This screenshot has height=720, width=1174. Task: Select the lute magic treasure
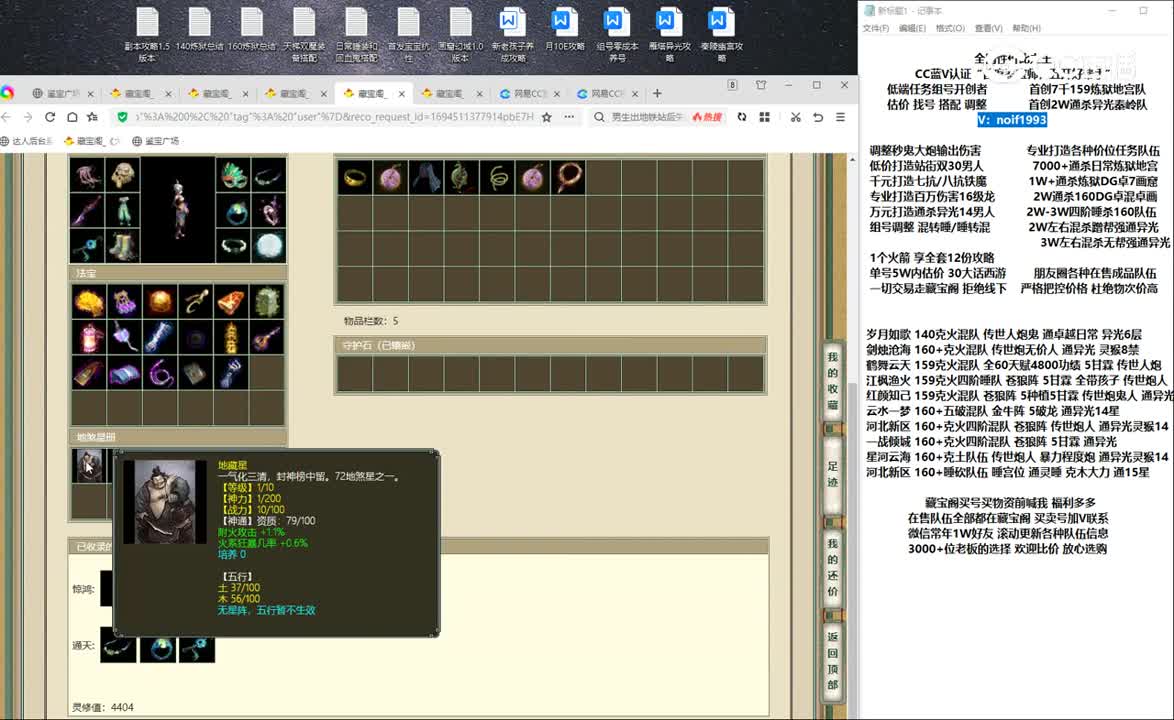(267, 338)
